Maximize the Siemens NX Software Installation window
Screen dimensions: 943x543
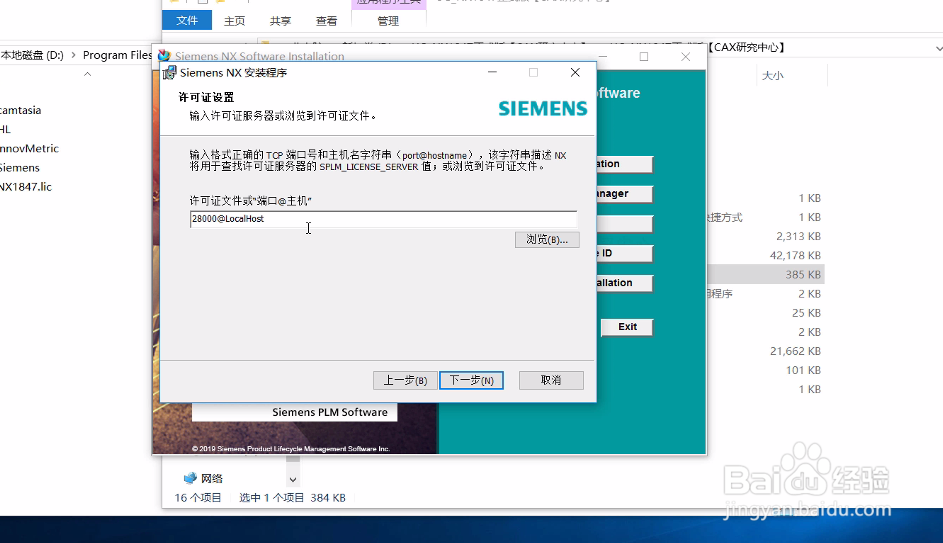644,56
